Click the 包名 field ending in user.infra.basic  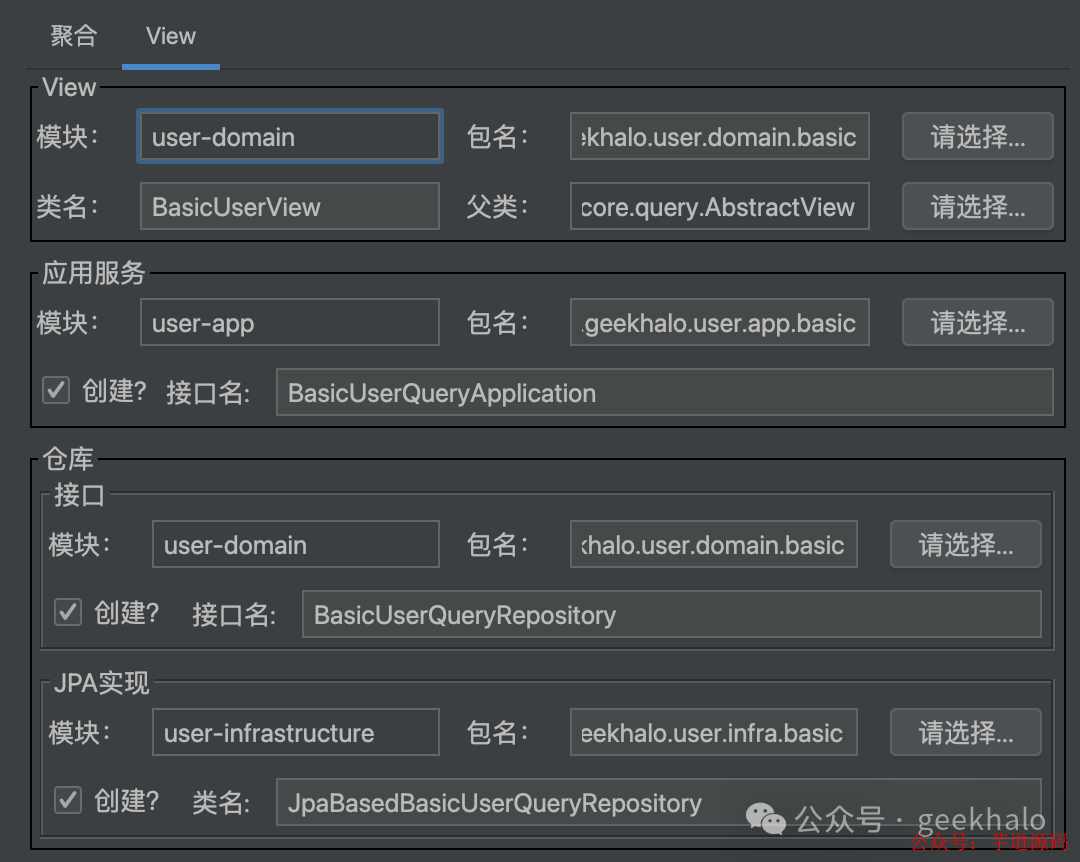714,732
